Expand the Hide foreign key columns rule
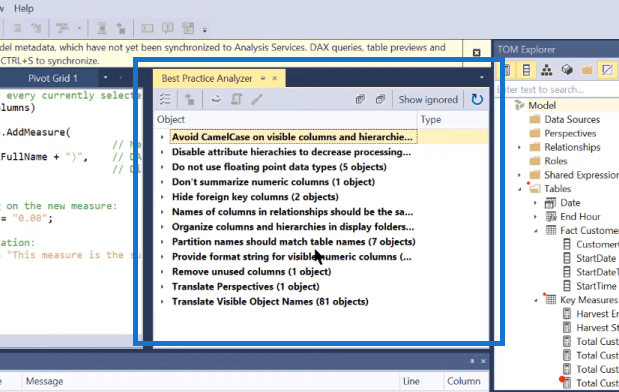Image resolution: width=619 pixels, height=392 pixels. (x=162, y=197)
